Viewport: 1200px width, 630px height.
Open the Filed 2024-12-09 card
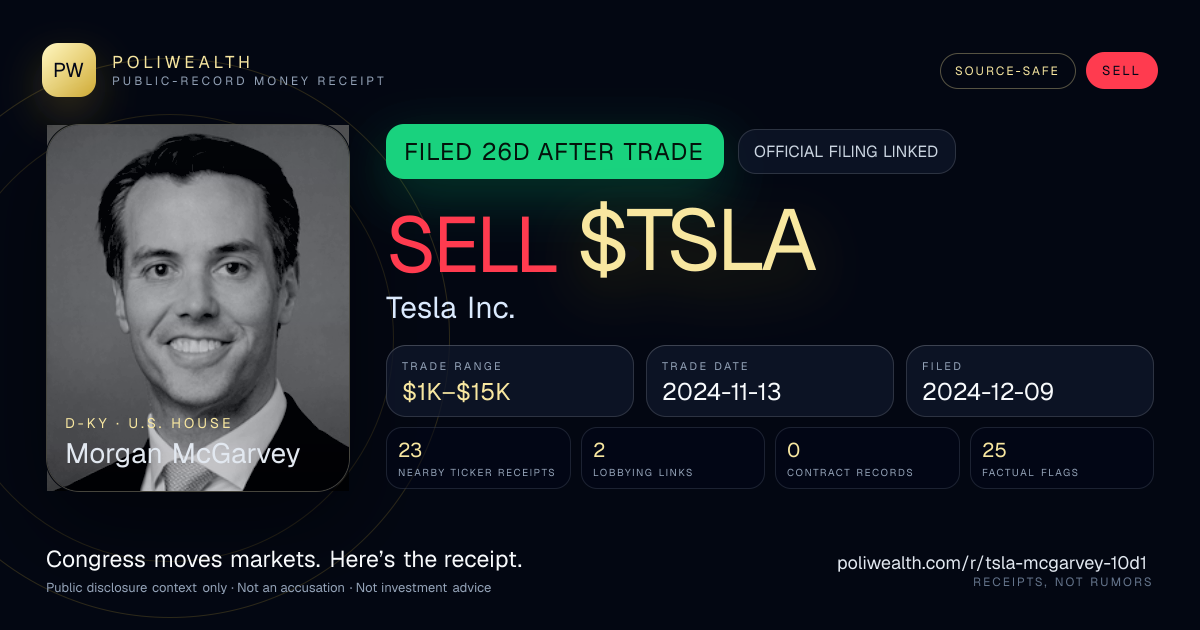click(1030, 381)
